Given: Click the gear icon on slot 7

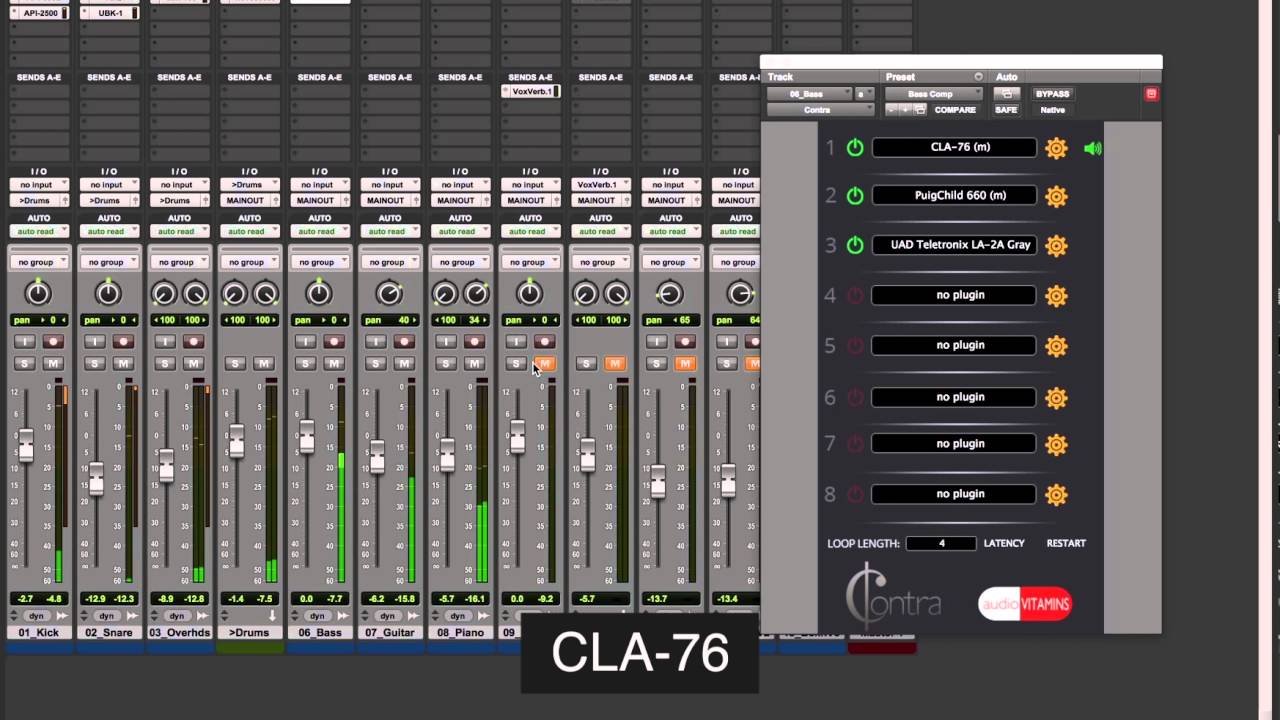Looking at the screenshot, I should (x=1056, y=445).
